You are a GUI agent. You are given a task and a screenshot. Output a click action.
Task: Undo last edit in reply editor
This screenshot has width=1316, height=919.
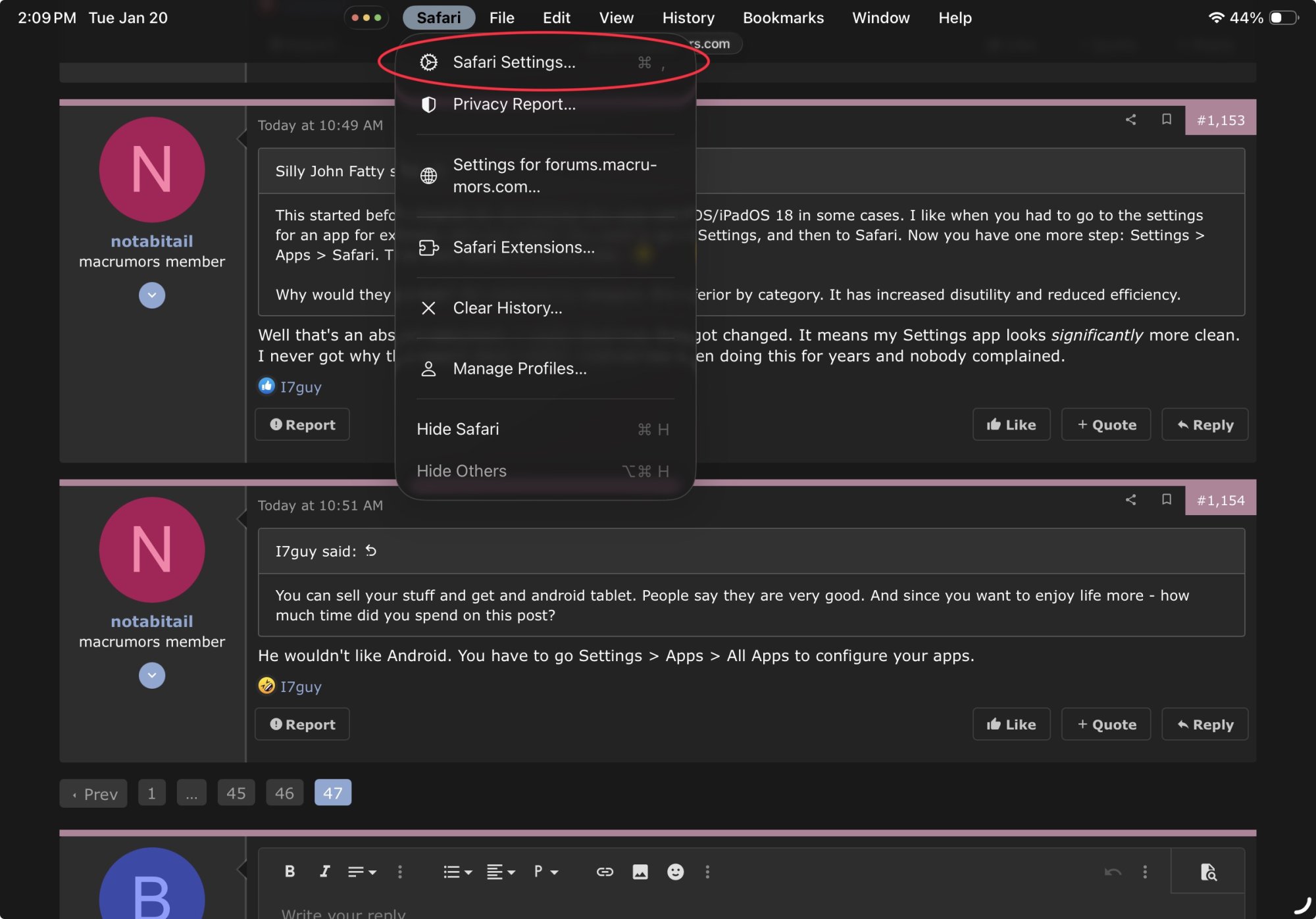[1112, 872]
